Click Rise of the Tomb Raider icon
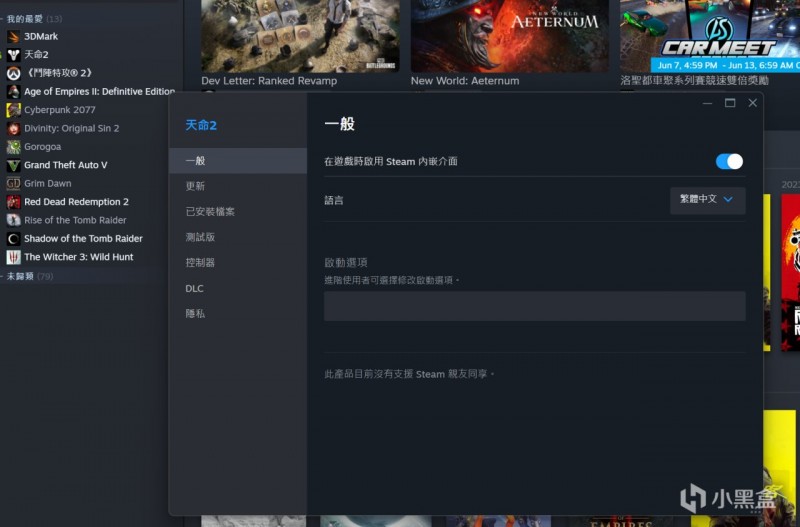The width and height of the screenshot is (800, 527). [x=13, y=220]
